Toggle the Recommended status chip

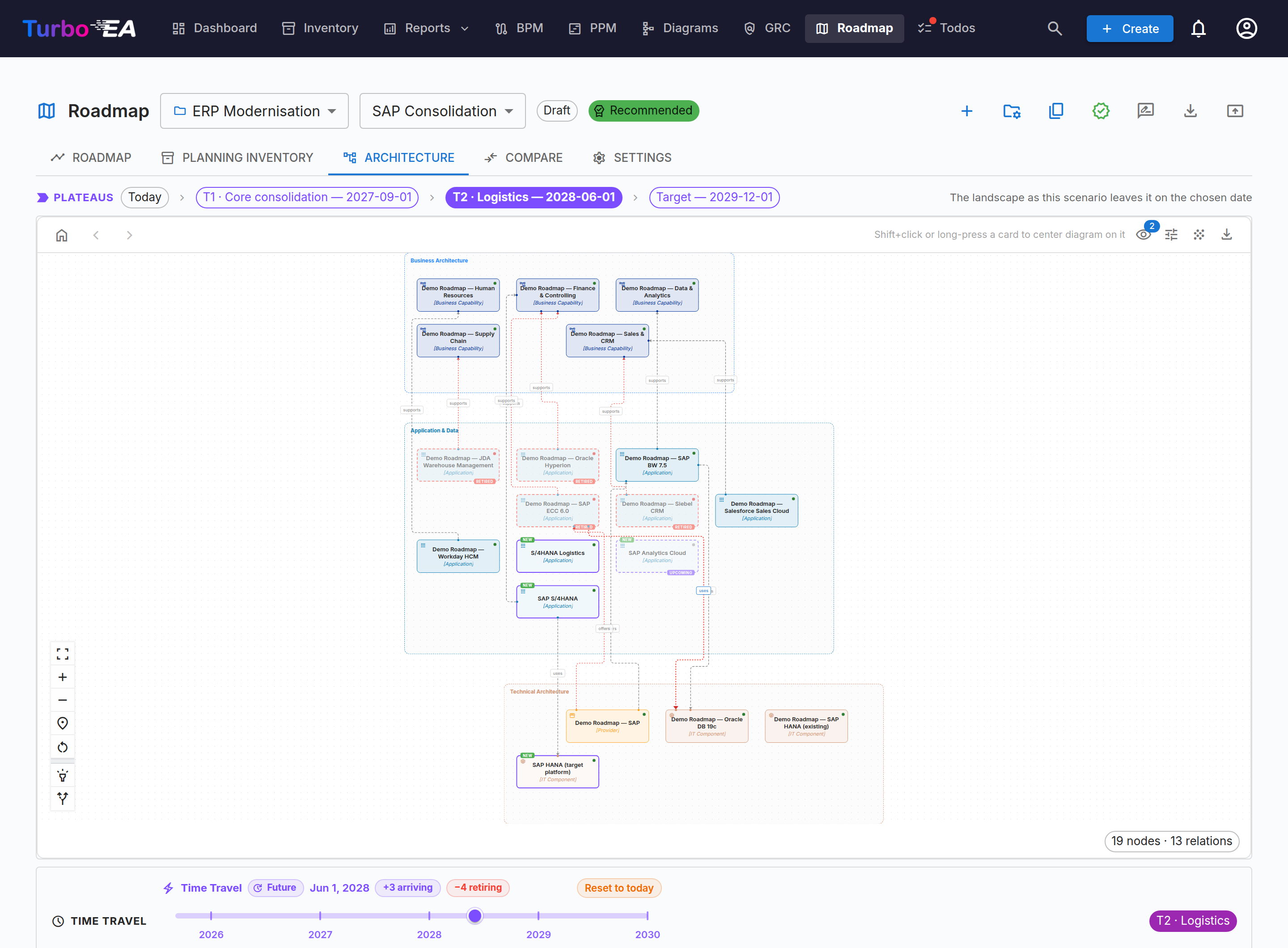pos(644,111)
